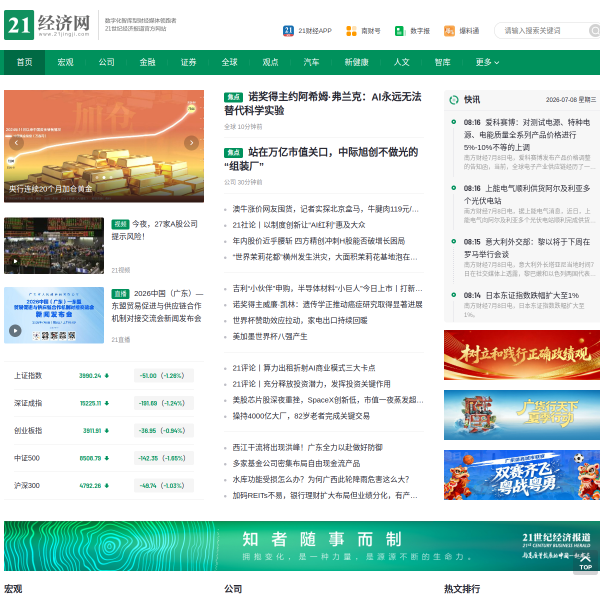
Task: Click the 创业板指 index row
Action: [x=104, y=431]
